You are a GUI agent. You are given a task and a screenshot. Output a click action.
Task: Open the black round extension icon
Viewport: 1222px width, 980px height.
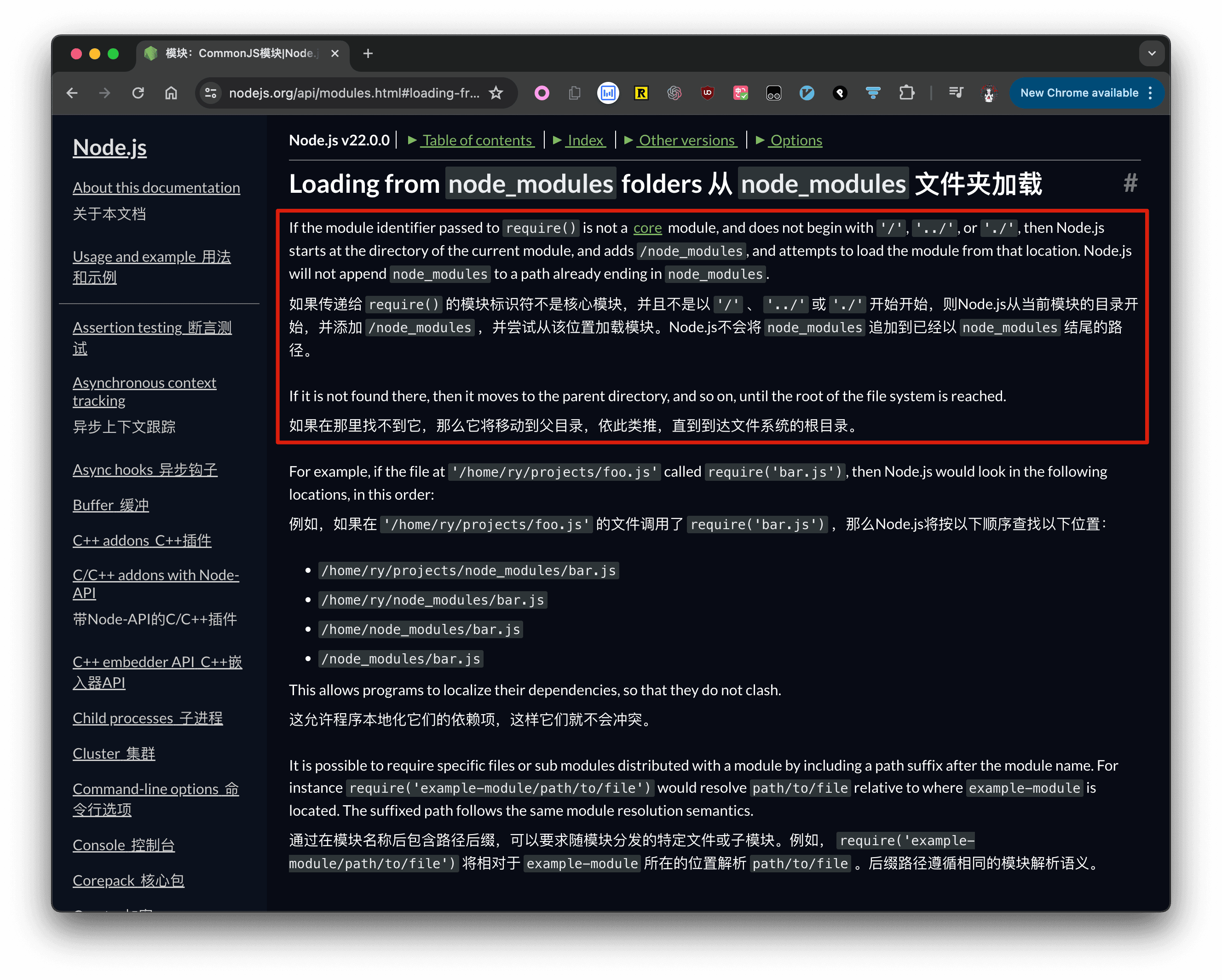coord(840,93)
